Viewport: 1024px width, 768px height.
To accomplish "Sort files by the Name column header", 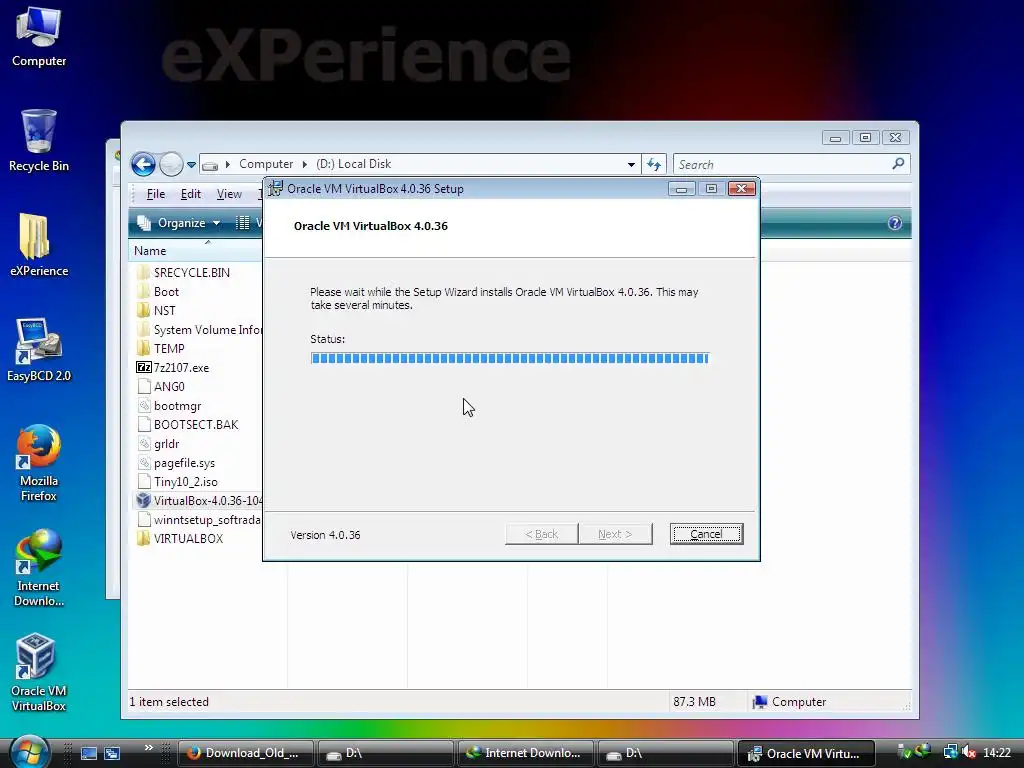I will (195, 251).
